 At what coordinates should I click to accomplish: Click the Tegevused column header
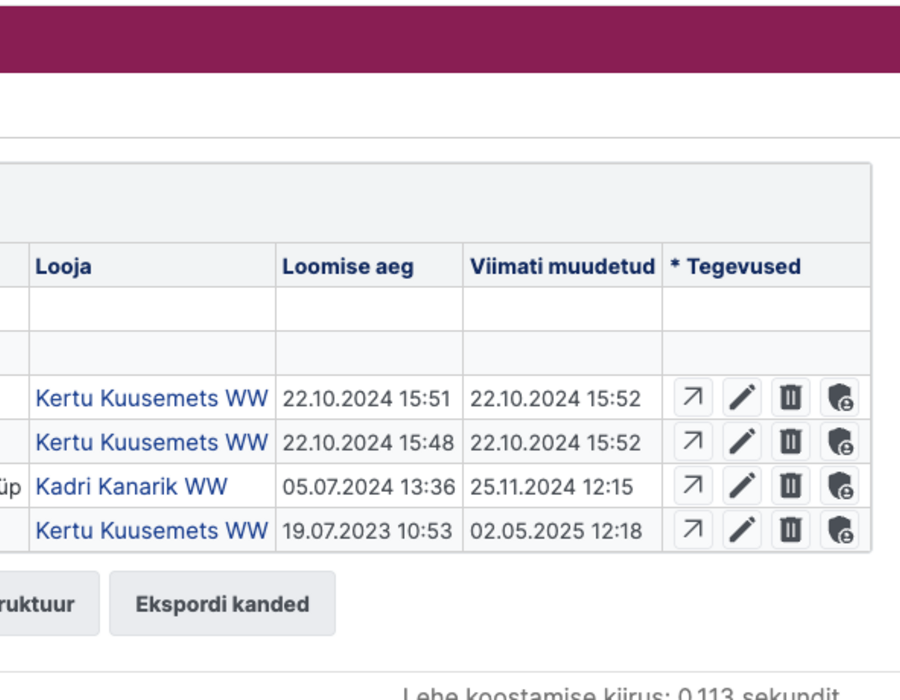735,266
